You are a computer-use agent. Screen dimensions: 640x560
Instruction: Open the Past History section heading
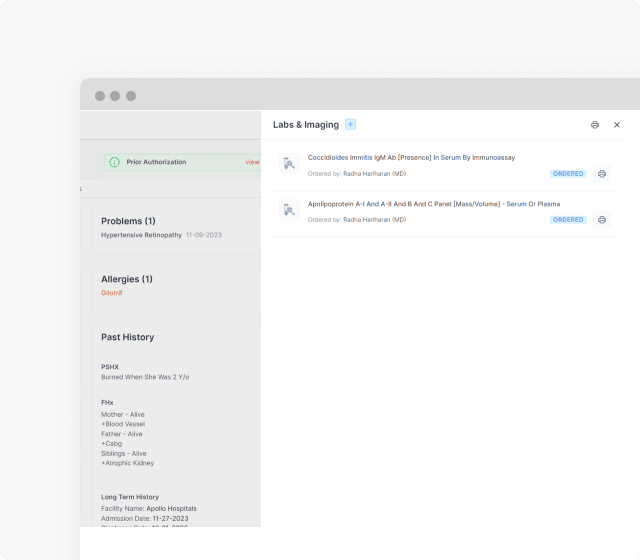tap(127, 337)
